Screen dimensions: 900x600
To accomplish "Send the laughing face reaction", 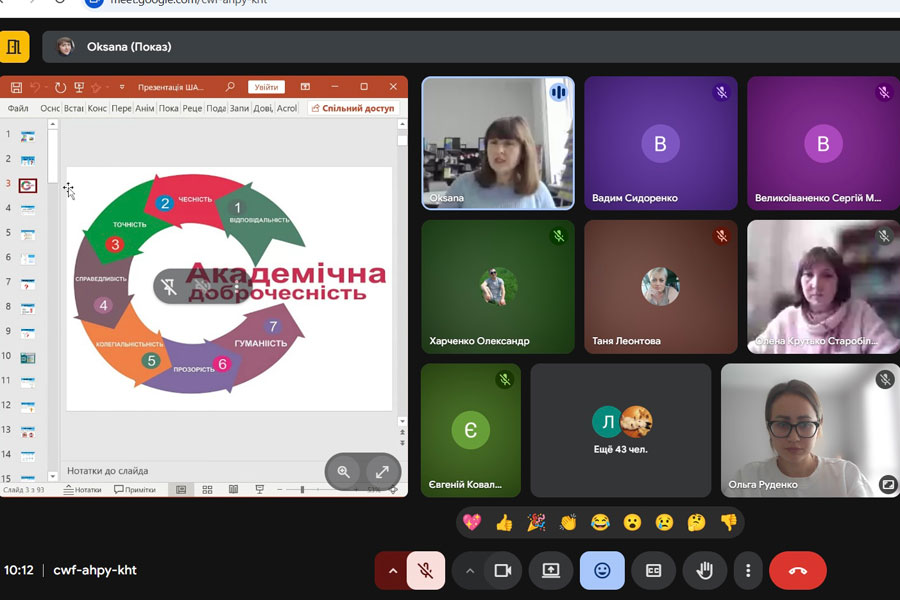I will 600,522.
